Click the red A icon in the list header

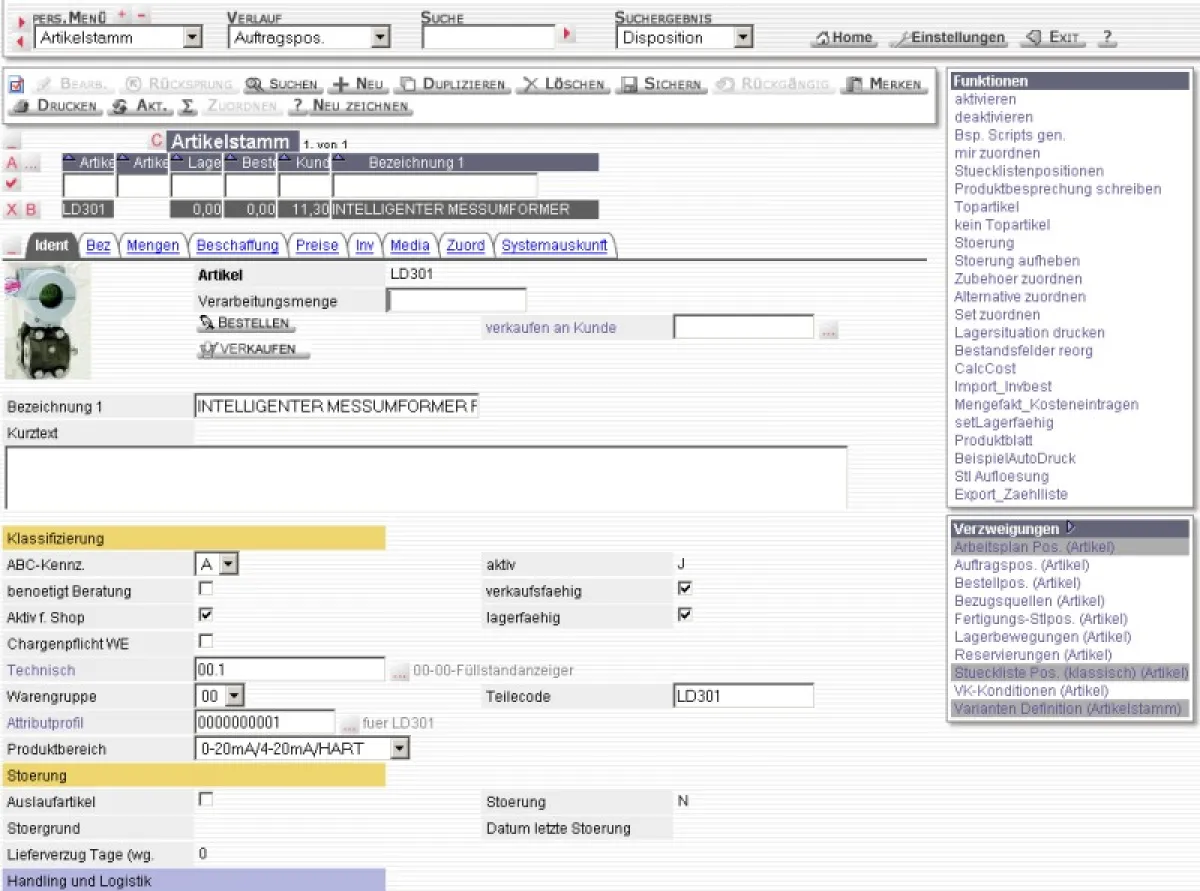click(12, 162)
